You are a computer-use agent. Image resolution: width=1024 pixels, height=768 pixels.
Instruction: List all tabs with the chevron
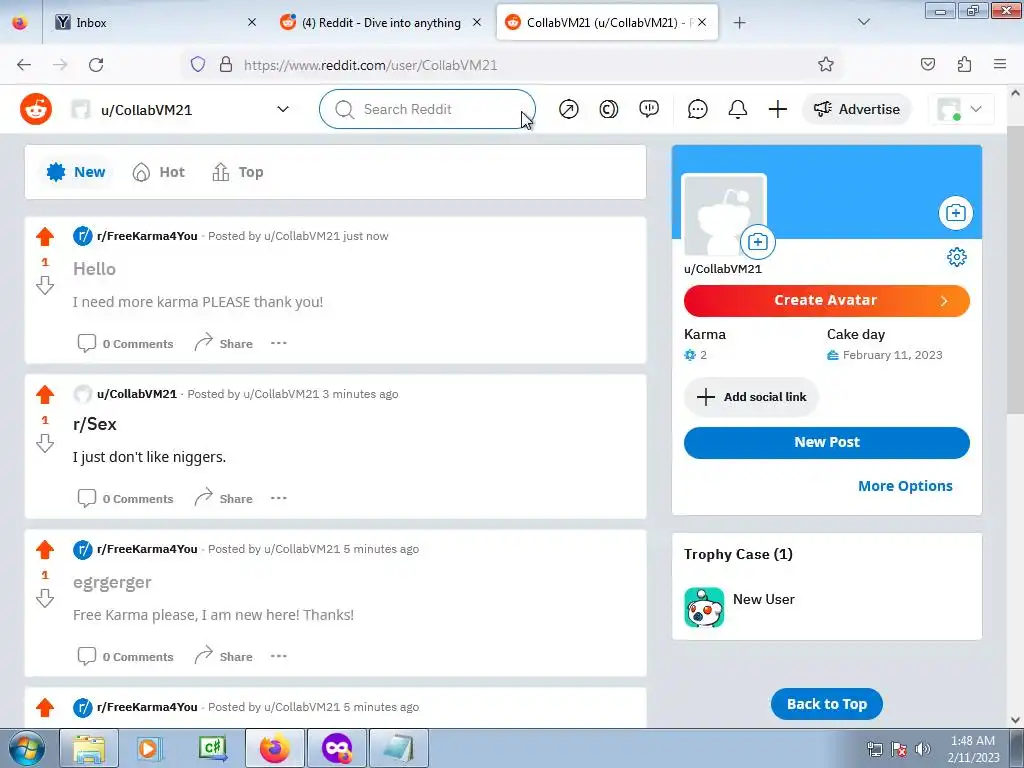863,23
